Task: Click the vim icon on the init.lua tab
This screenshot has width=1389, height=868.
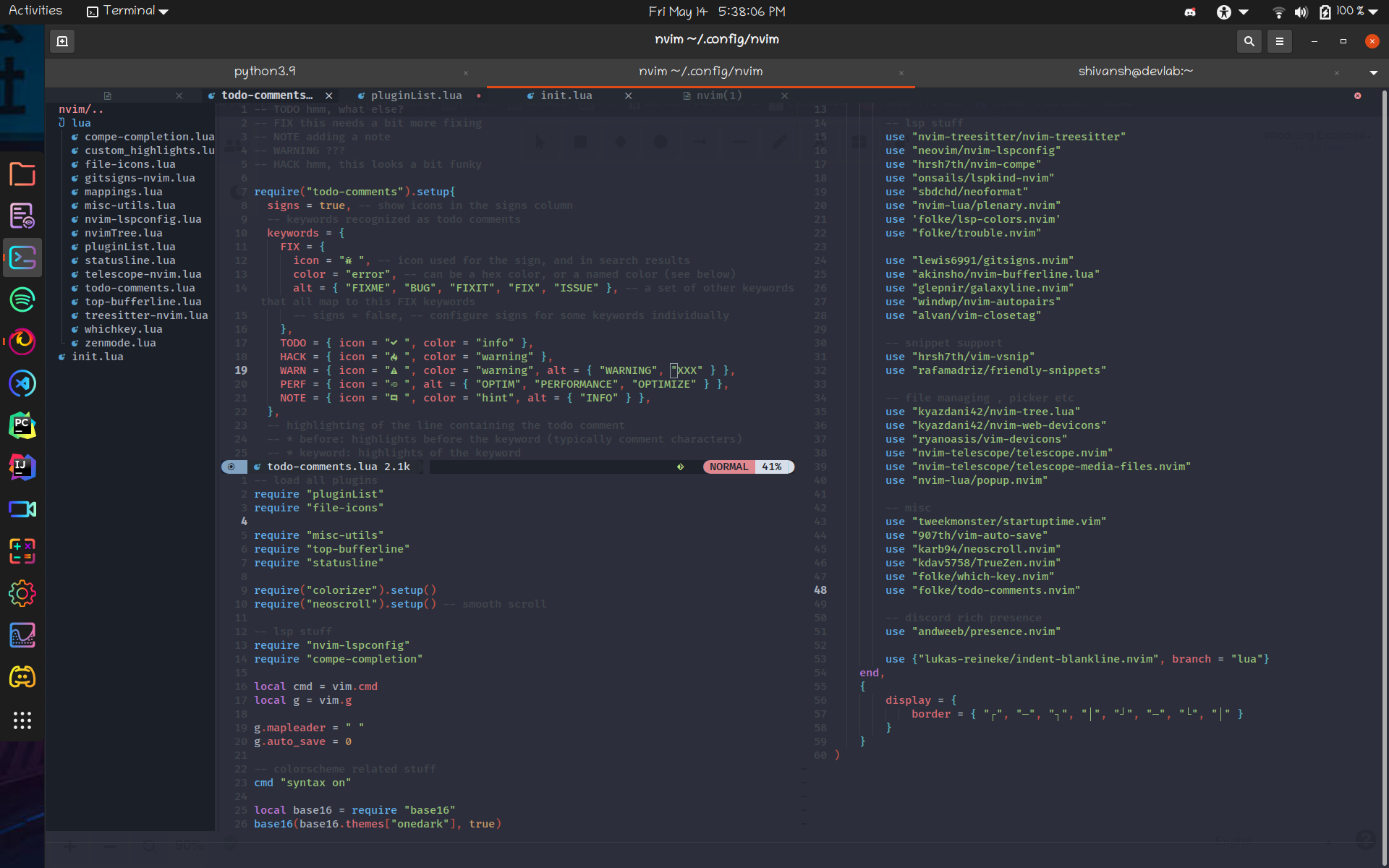Action: [x=530, y=95]
